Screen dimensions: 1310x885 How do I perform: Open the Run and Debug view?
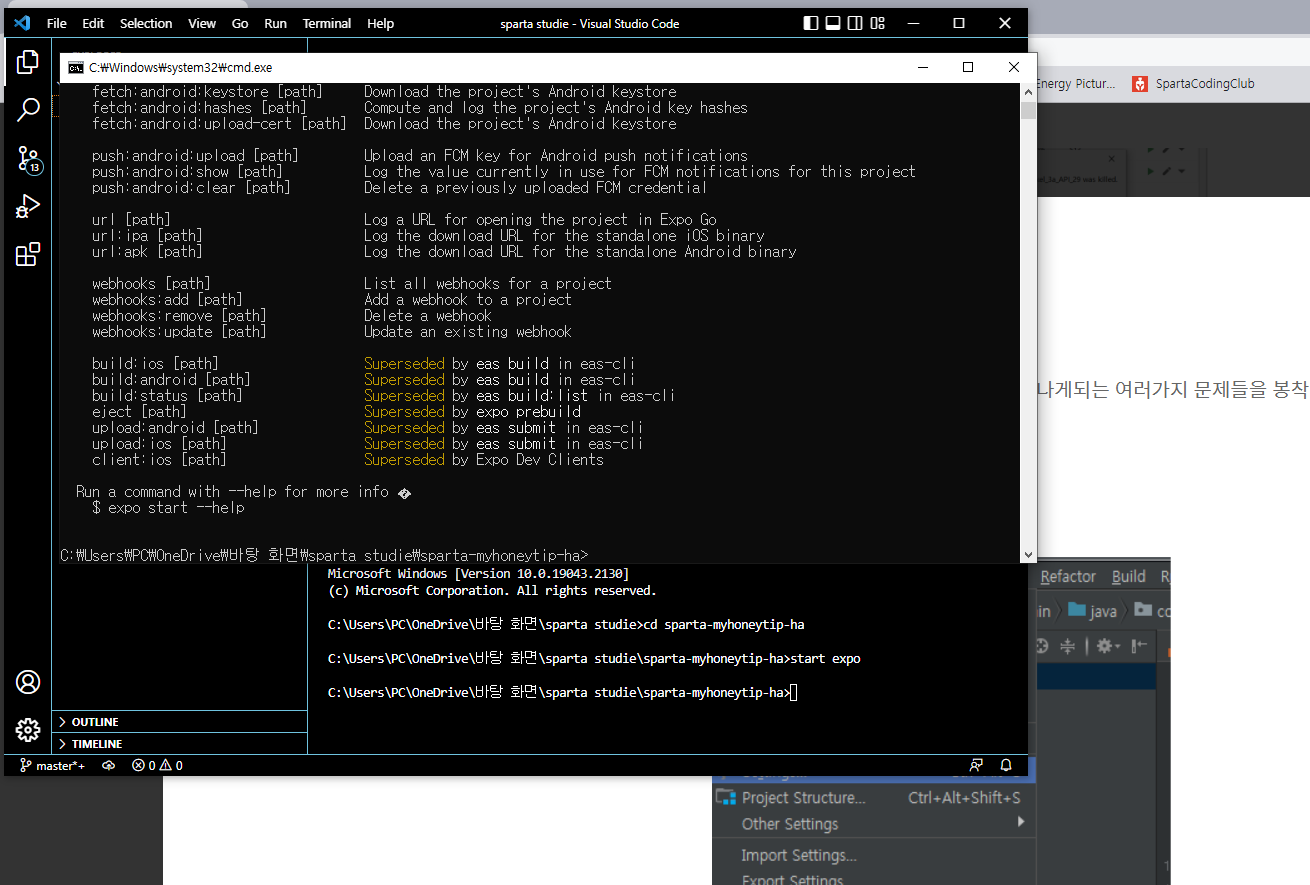pos(28,207)
